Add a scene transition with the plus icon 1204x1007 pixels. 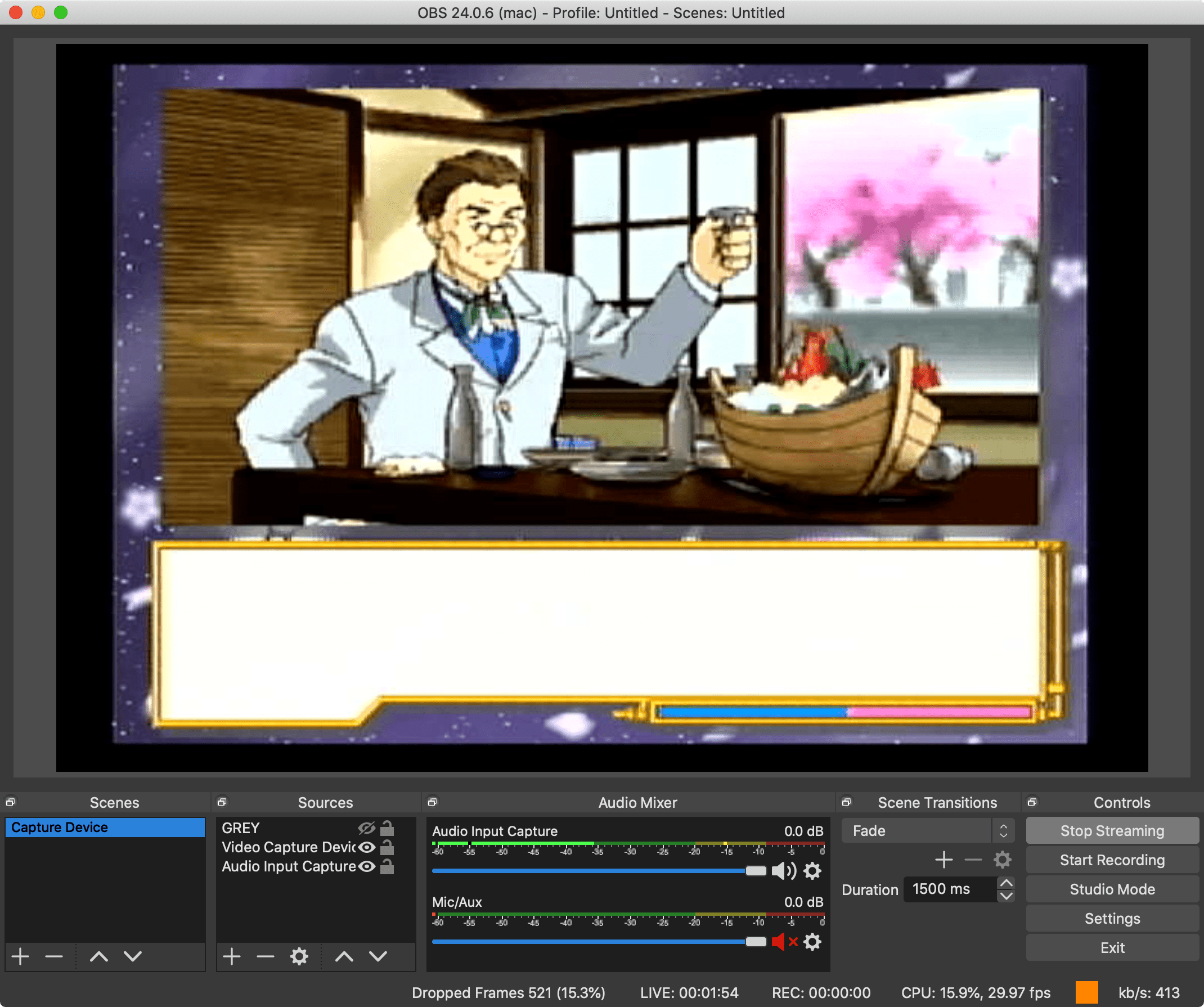pyautogui.click(x=944, y=860)
